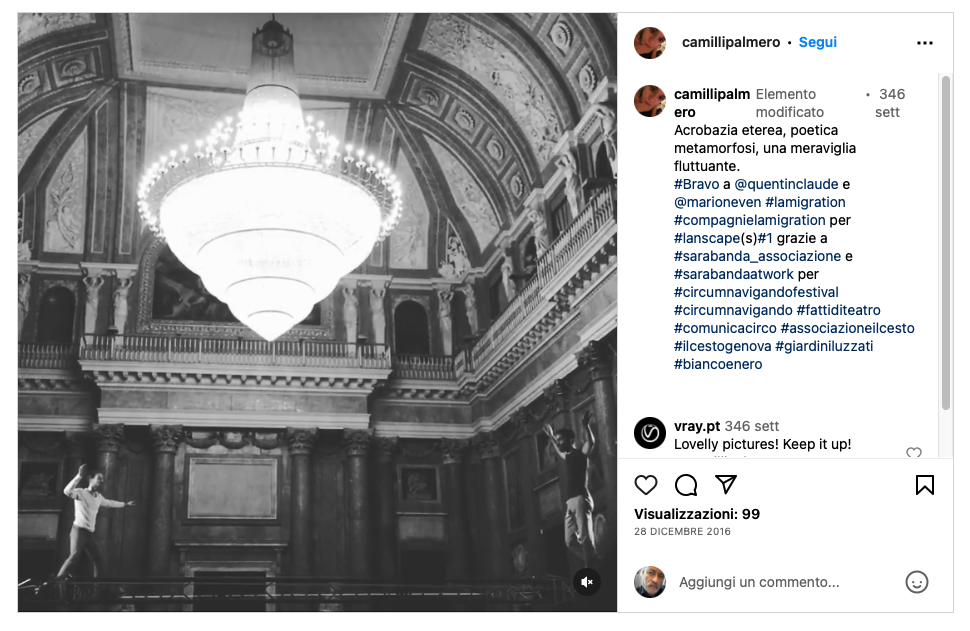This screenshot has height=631, width=970.
Task: Open the #biancoenero hashtag
Action: 718,364
